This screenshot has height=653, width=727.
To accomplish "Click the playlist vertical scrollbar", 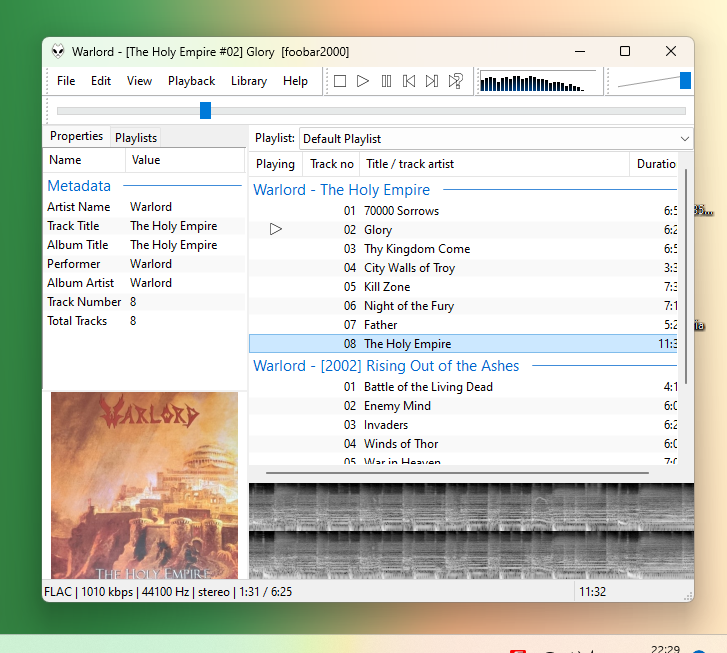I will 686,276.
